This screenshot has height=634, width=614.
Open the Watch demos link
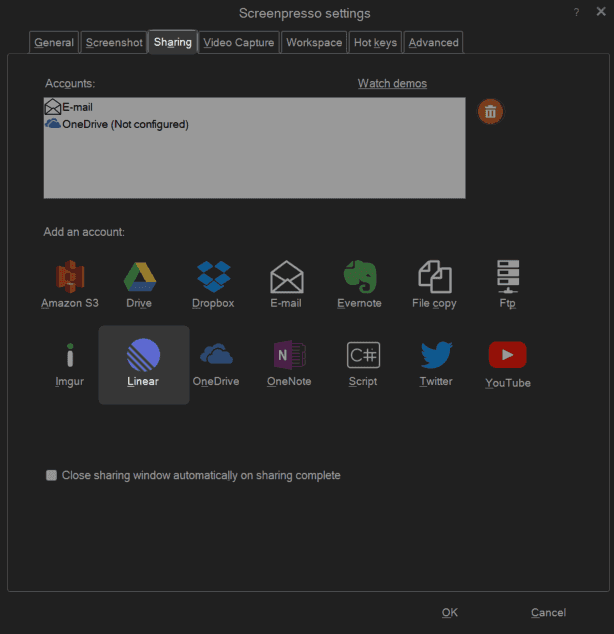[392, 83]
